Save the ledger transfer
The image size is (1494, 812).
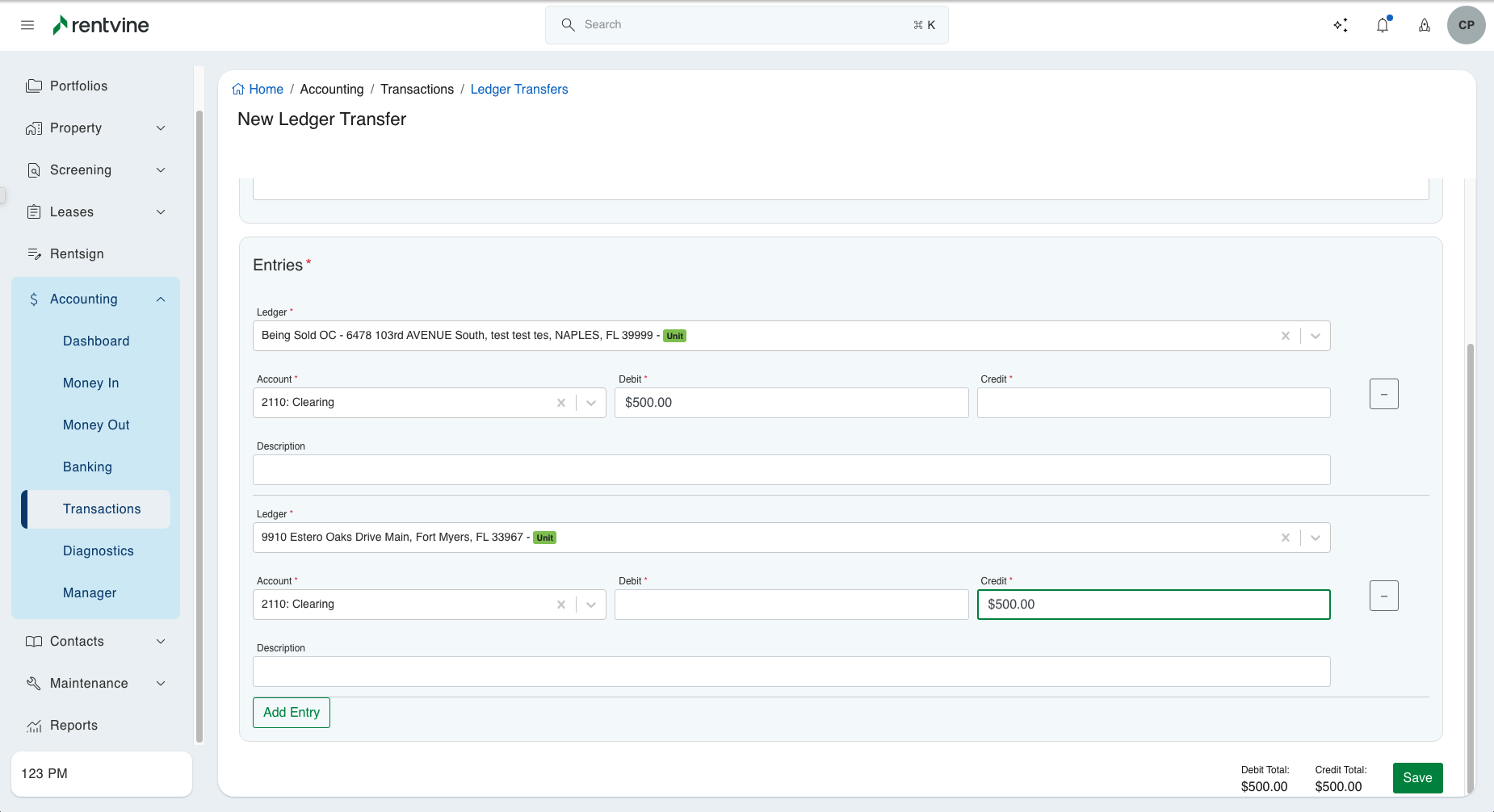click(x=1417, y=778)
